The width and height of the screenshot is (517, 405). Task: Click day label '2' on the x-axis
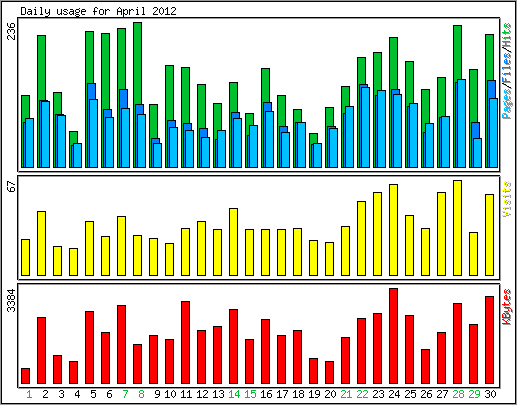45,395
